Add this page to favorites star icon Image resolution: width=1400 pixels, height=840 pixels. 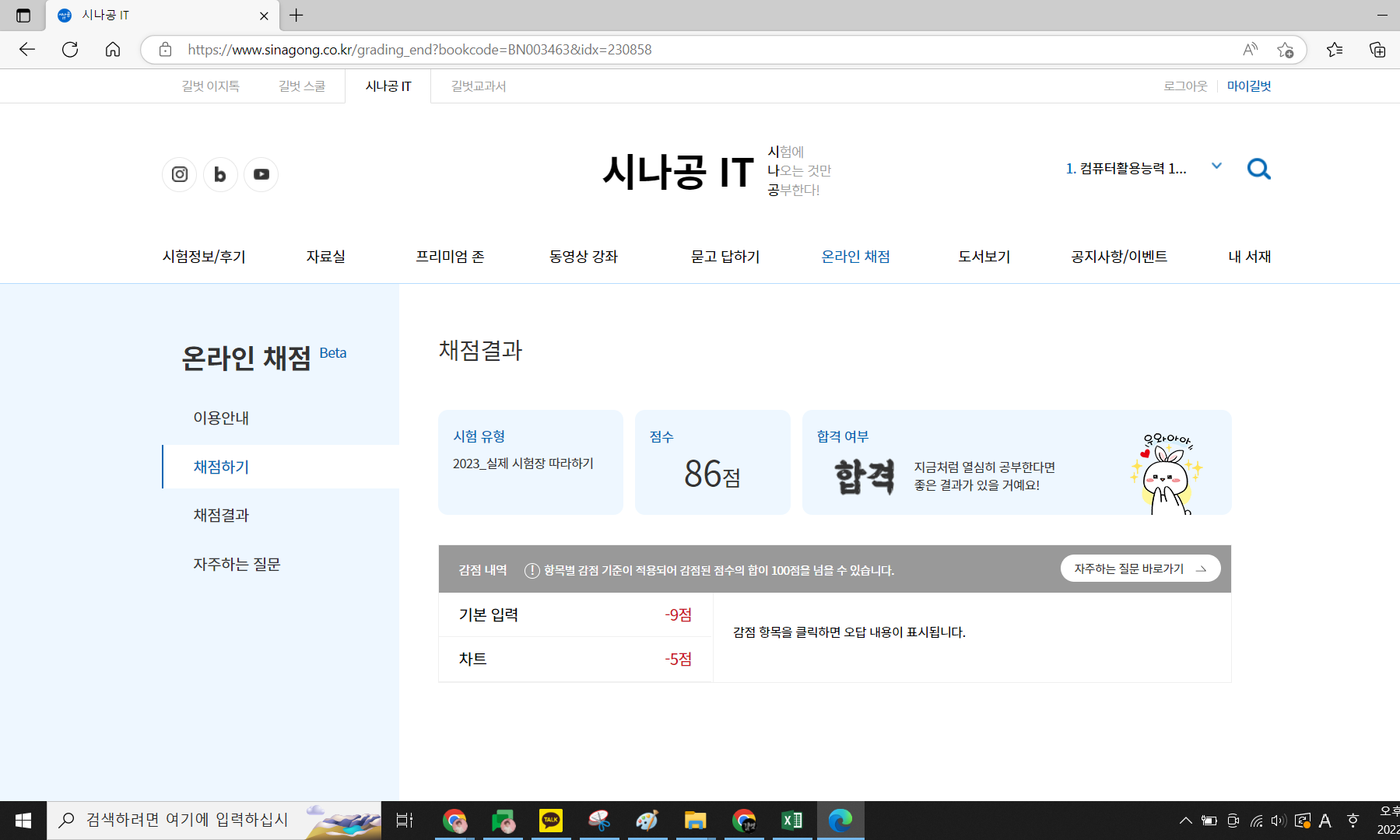(x=1285, y=49)
